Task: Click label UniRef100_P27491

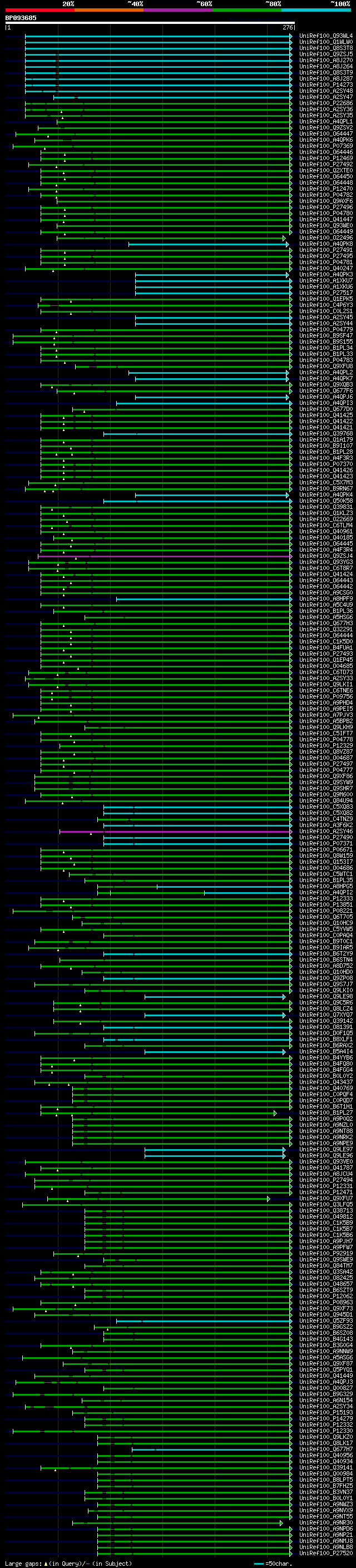Action: click(326, 250)
